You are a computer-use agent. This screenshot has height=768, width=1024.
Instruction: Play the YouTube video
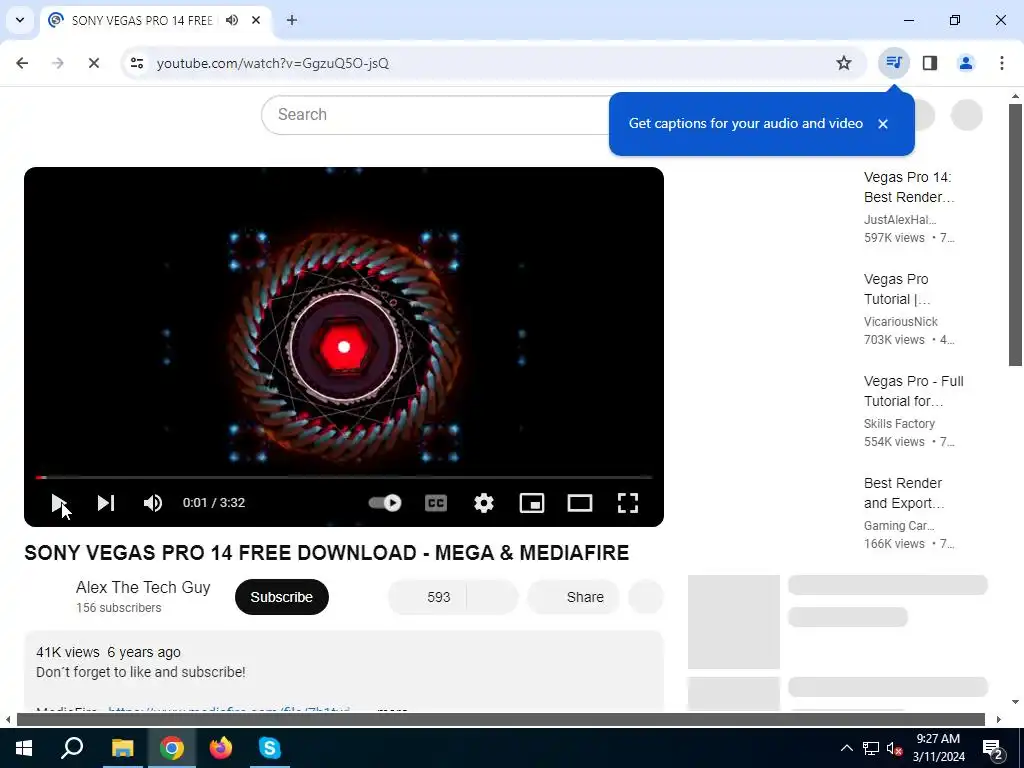point(59,503)
